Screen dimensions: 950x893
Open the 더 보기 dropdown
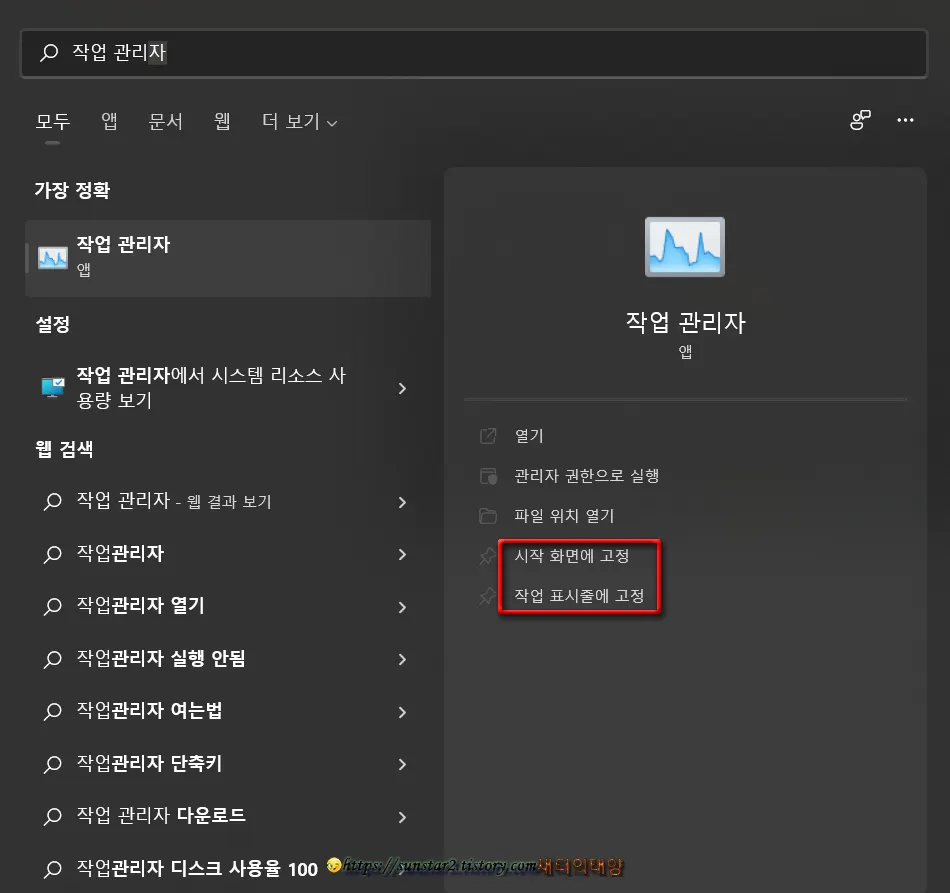pyautogui.click(x=298, y=120)
